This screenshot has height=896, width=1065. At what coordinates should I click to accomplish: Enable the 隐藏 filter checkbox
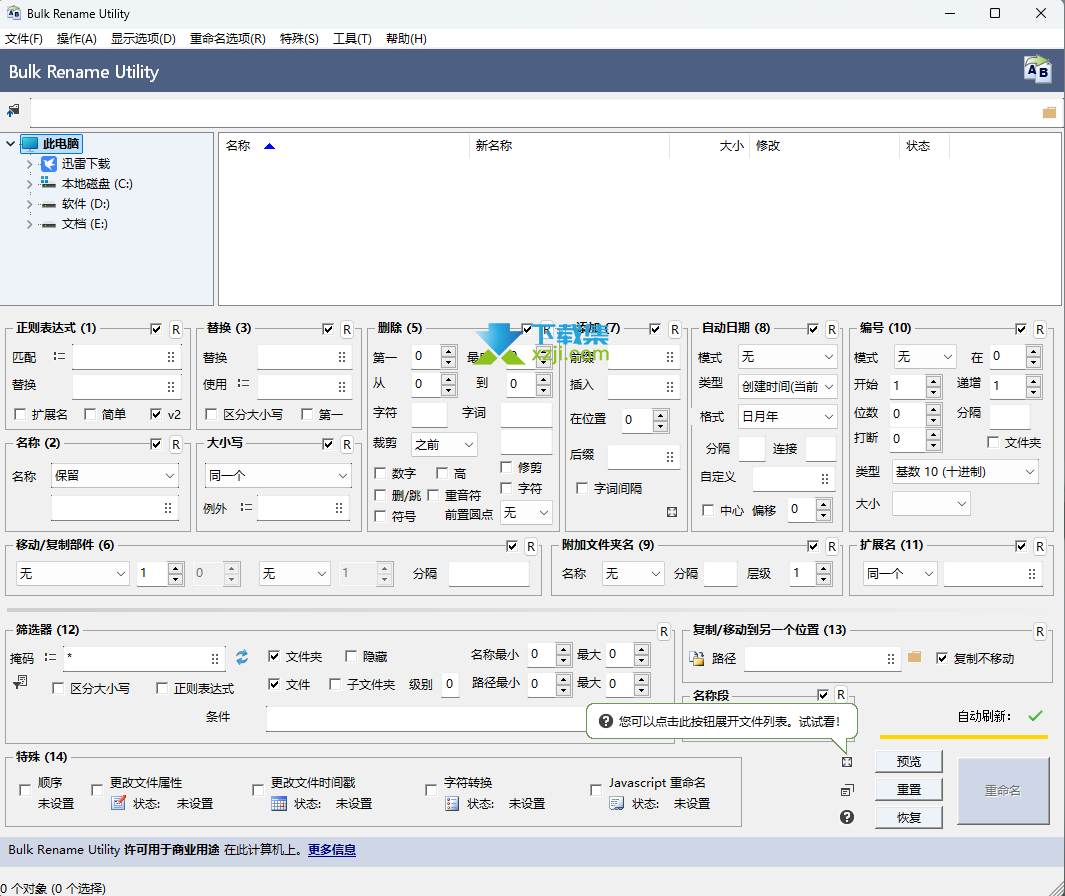click(351, 656)
